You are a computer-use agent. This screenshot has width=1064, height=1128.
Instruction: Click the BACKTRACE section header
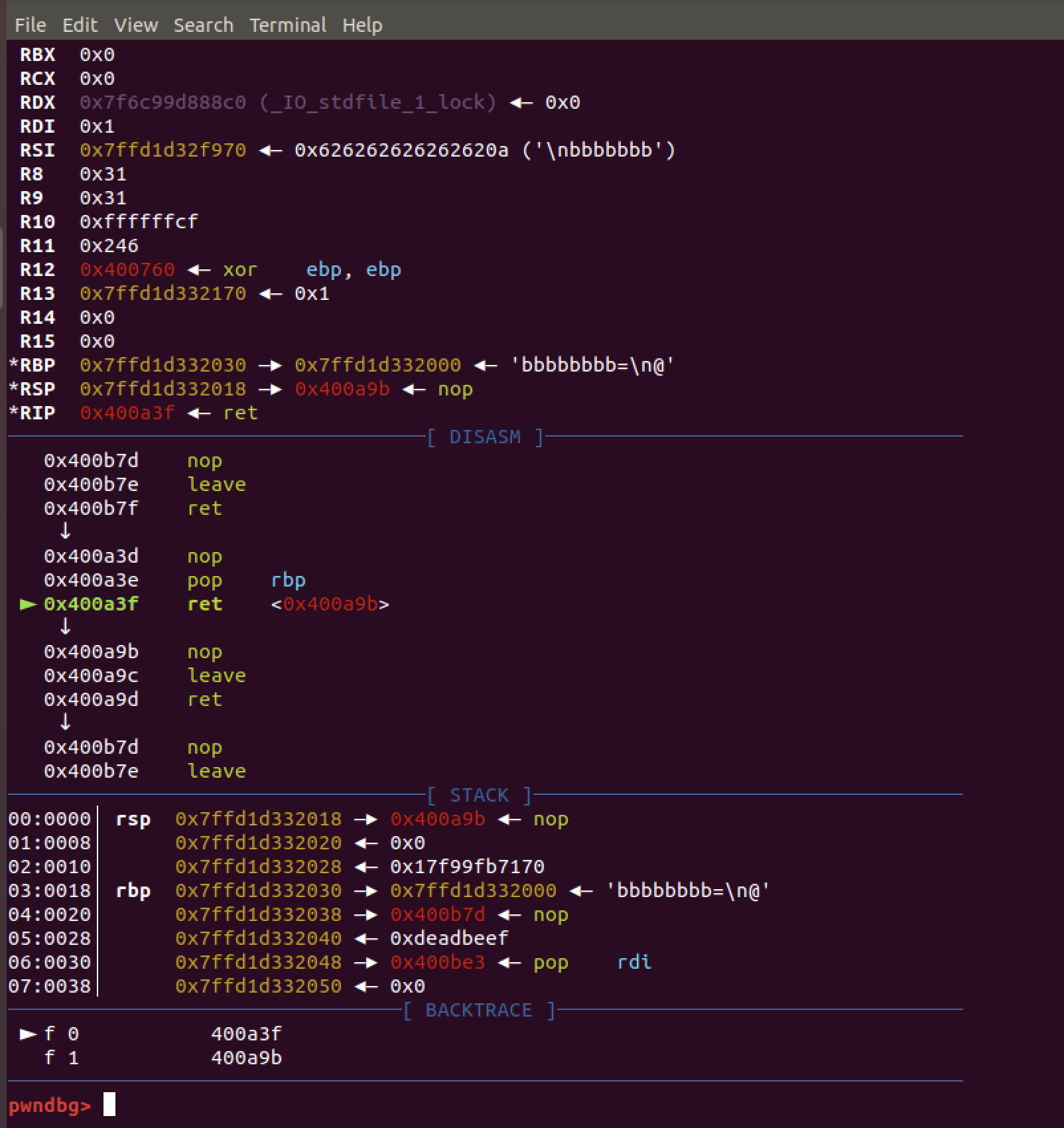[x=480, y=1010]
